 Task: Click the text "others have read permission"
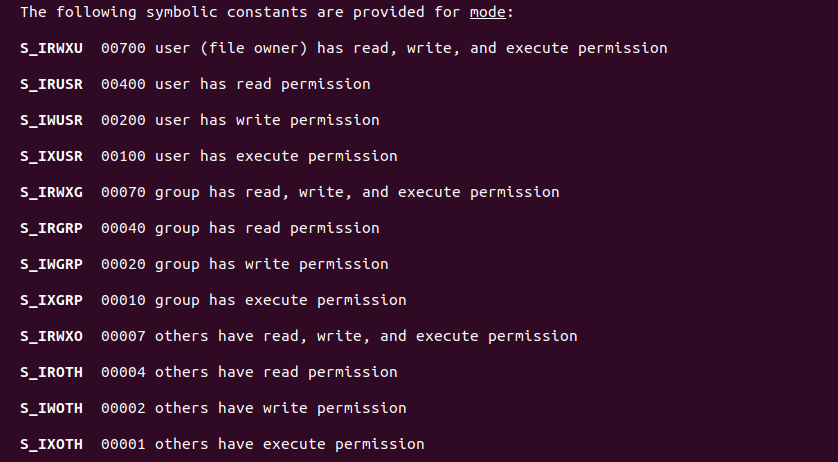(276, 372)
